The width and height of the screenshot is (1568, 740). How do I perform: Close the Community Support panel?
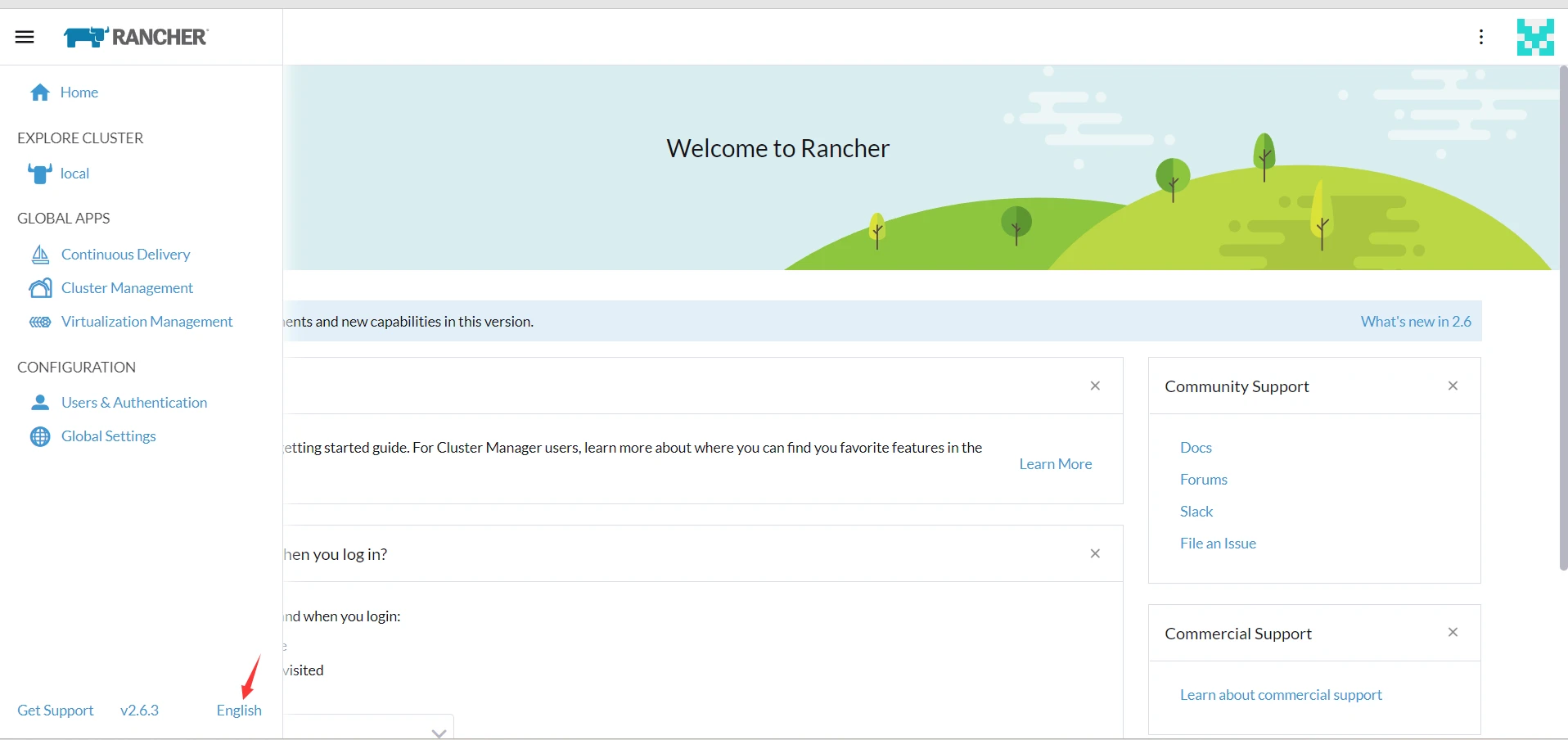click(1453, 386)
